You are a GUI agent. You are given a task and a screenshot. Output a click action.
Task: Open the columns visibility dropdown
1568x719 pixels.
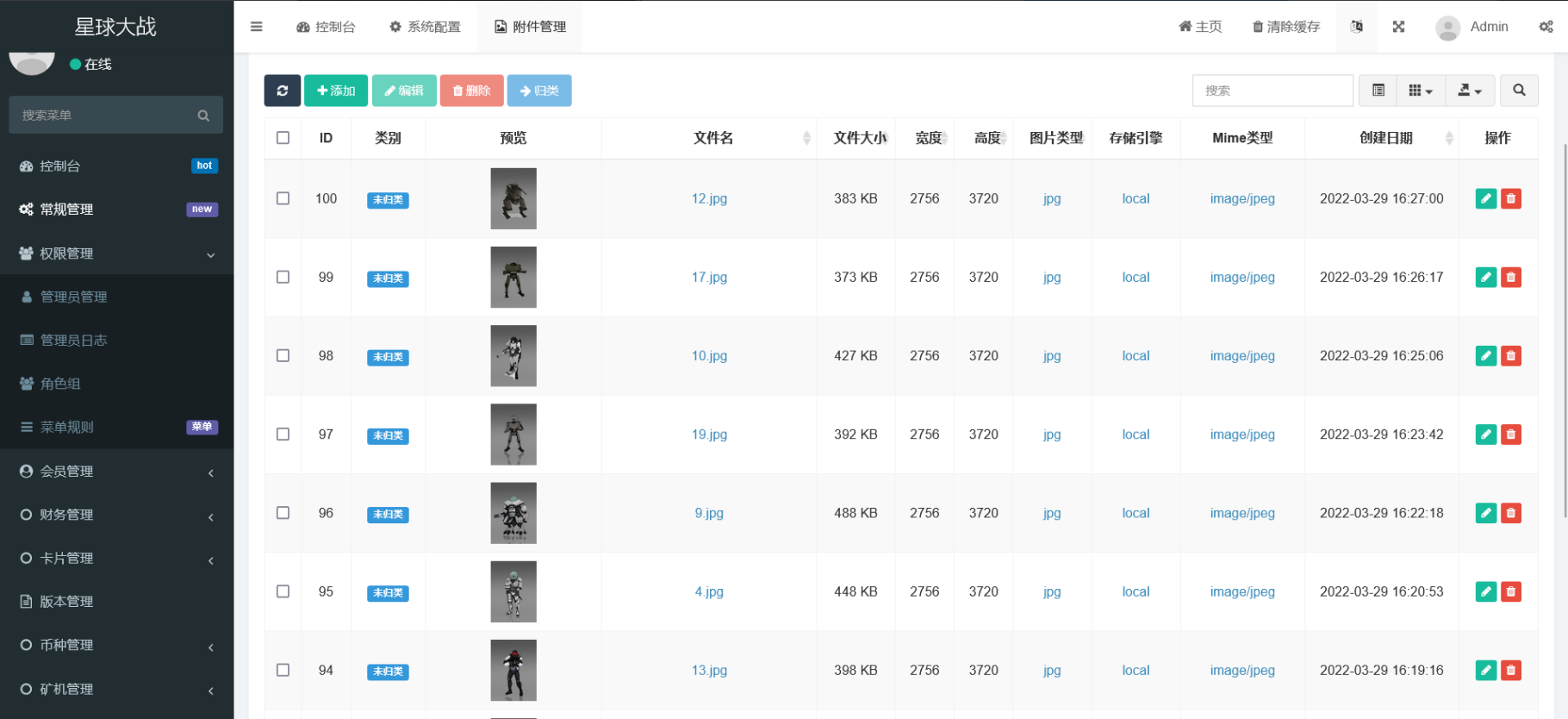[x=1420, y=91]
